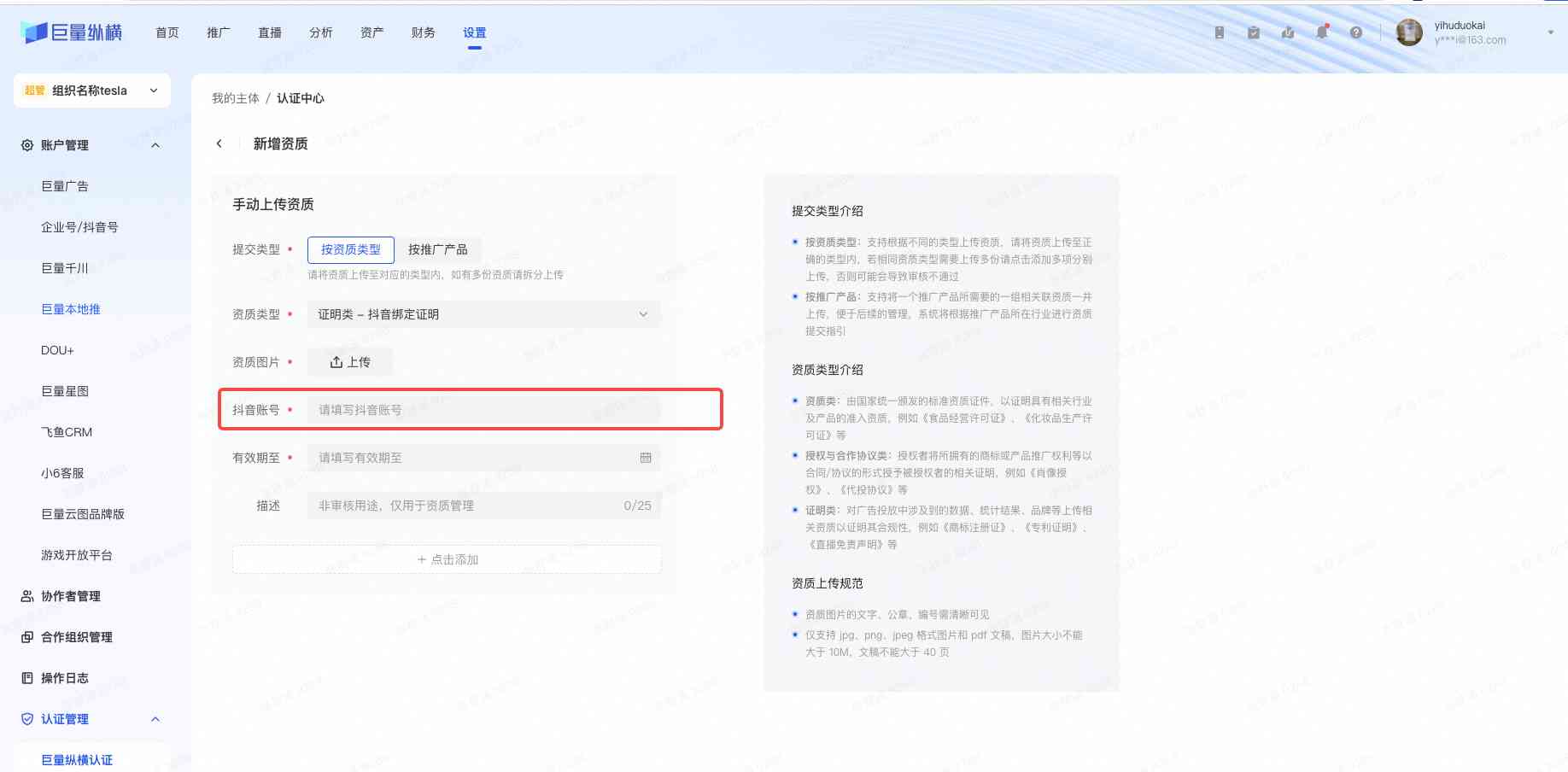The width and height of the screenshot is (1568, 772).
Task: Click the user avatar picture
Action: 1409,32
